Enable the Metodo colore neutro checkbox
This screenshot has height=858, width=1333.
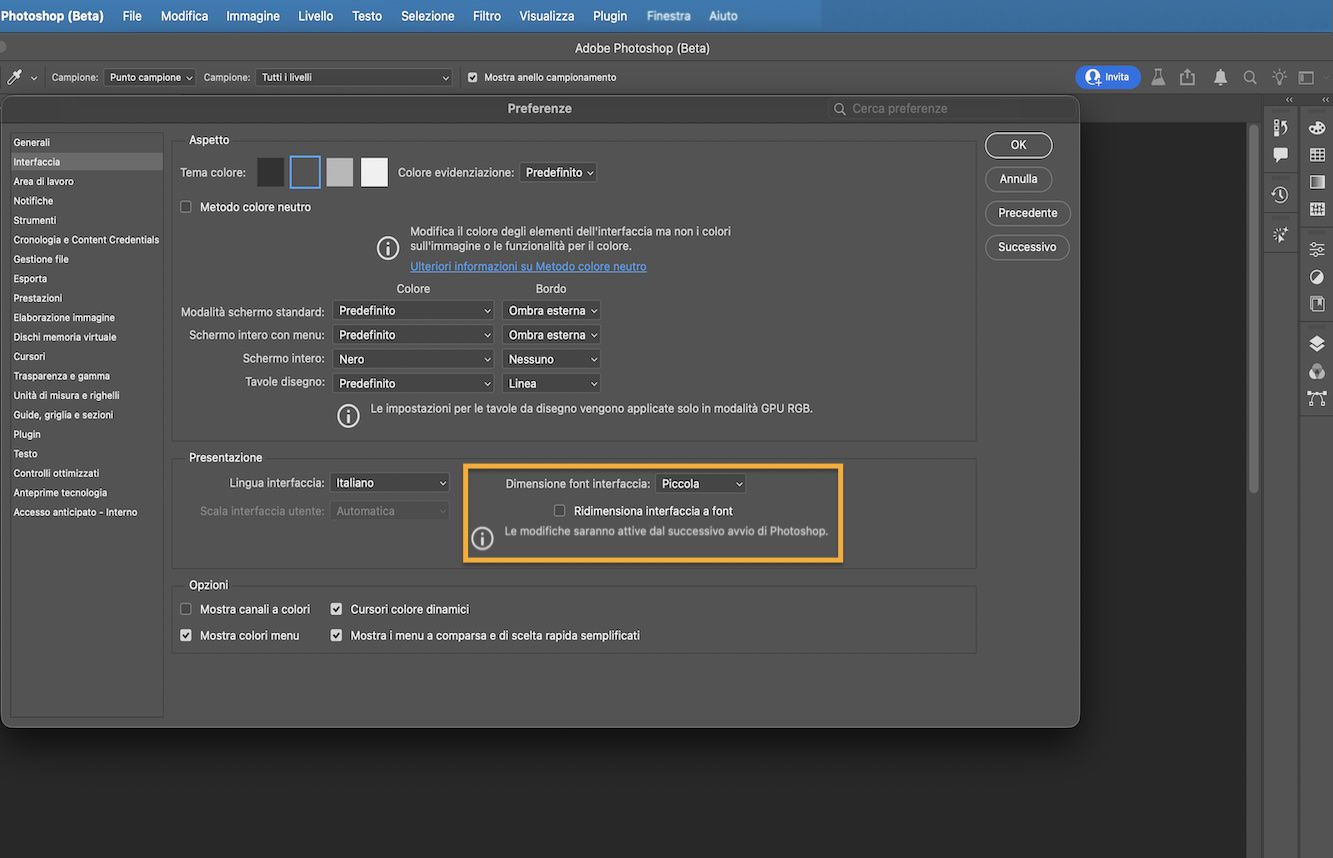tap(185, 206)
